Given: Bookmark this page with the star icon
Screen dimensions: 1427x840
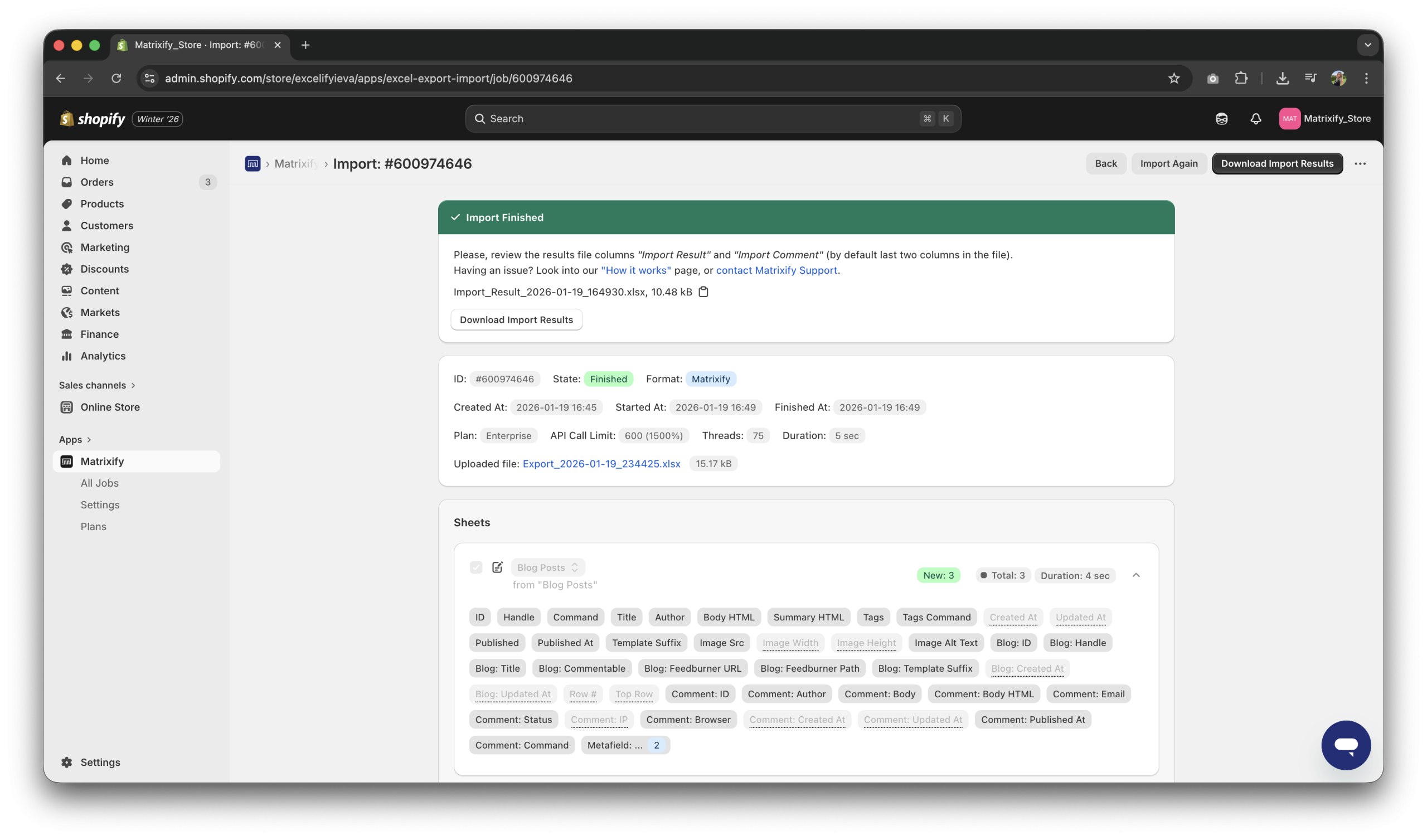Looking at the screenshot, I should pos(1174,78).
